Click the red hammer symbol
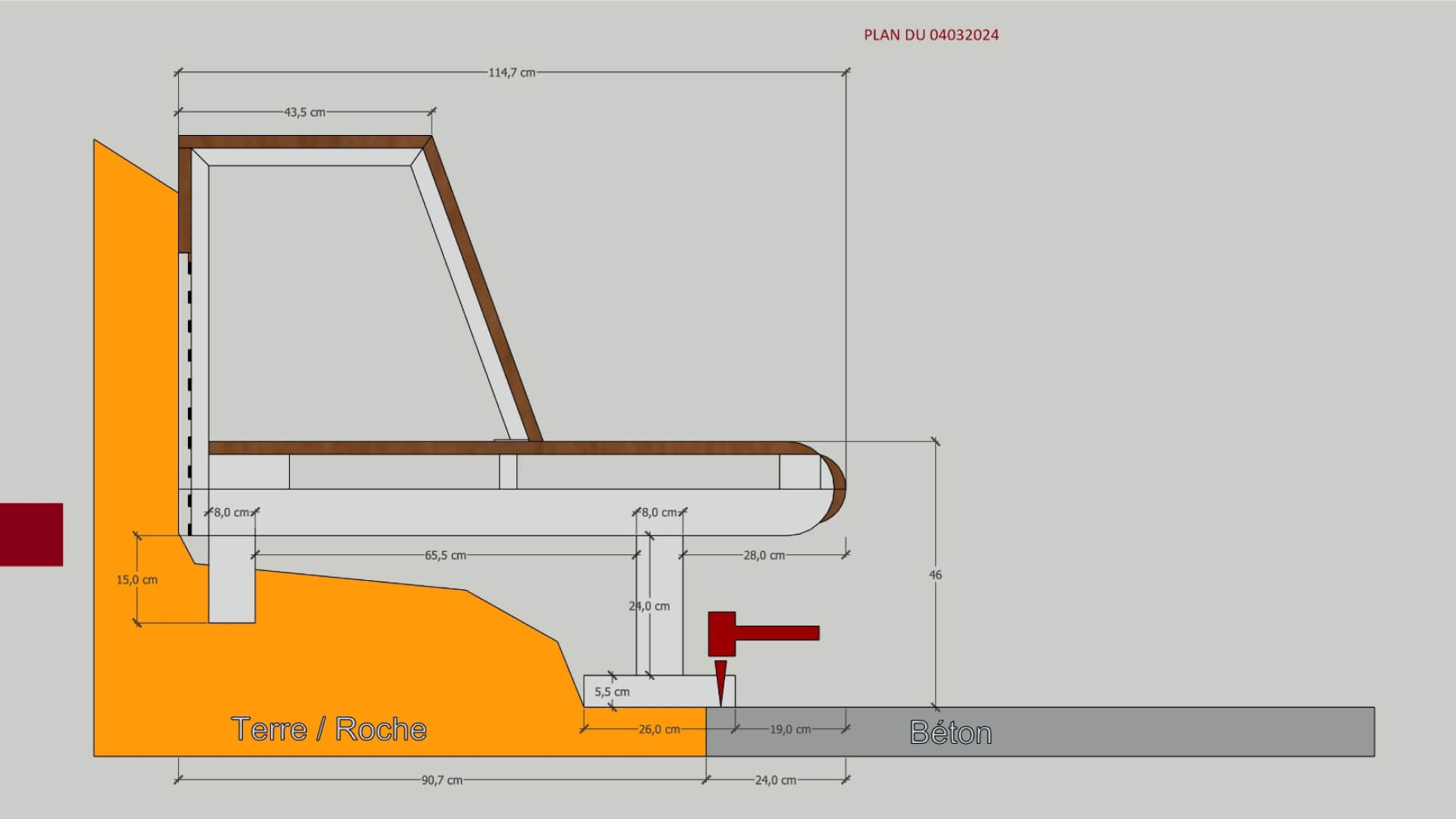 (763, 633)
